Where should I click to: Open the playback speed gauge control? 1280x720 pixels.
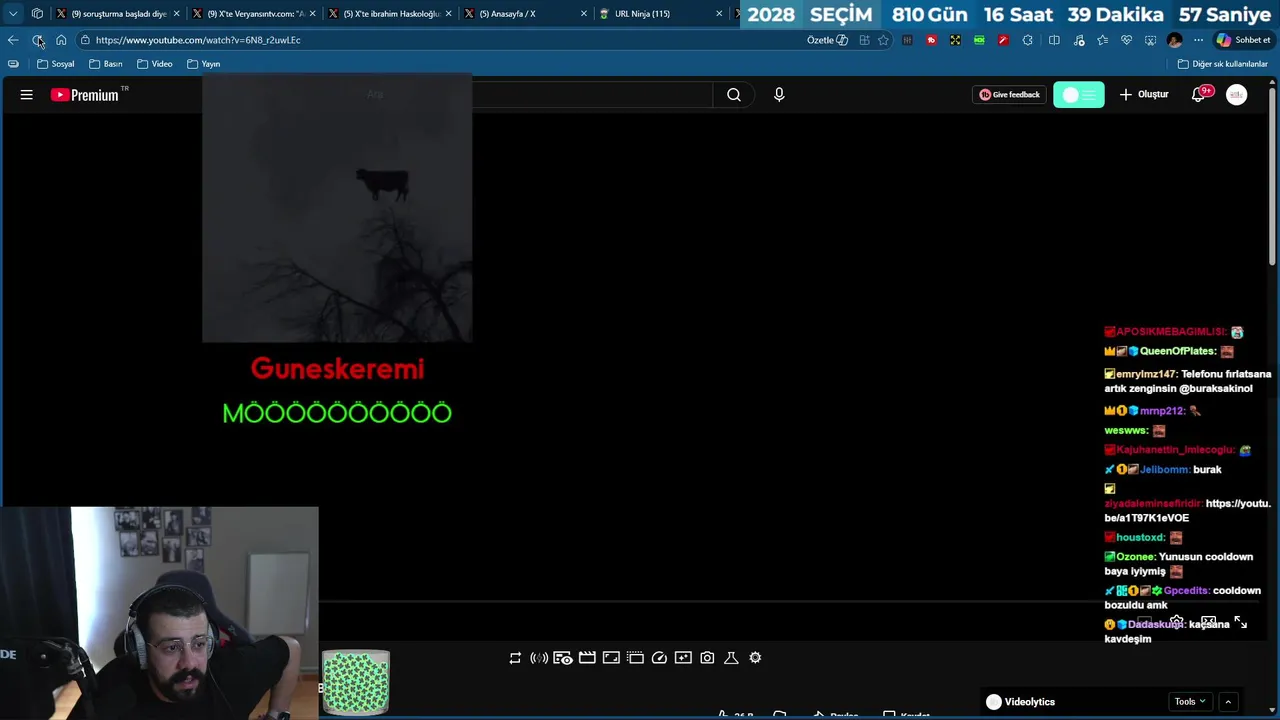pyautogui.click(x=659, y=658)
